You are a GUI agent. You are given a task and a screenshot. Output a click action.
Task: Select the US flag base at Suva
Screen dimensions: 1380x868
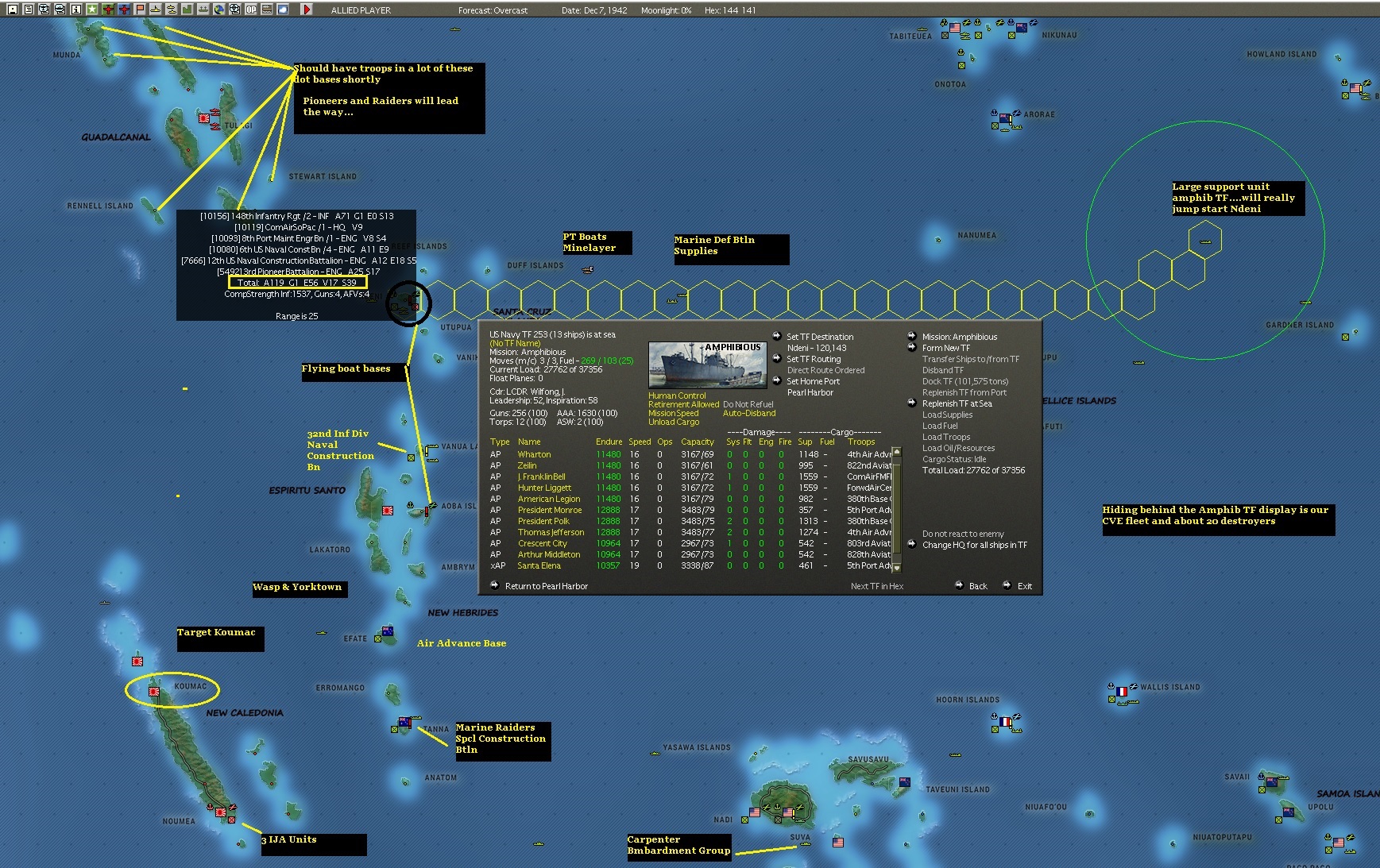tap(788, 812)
